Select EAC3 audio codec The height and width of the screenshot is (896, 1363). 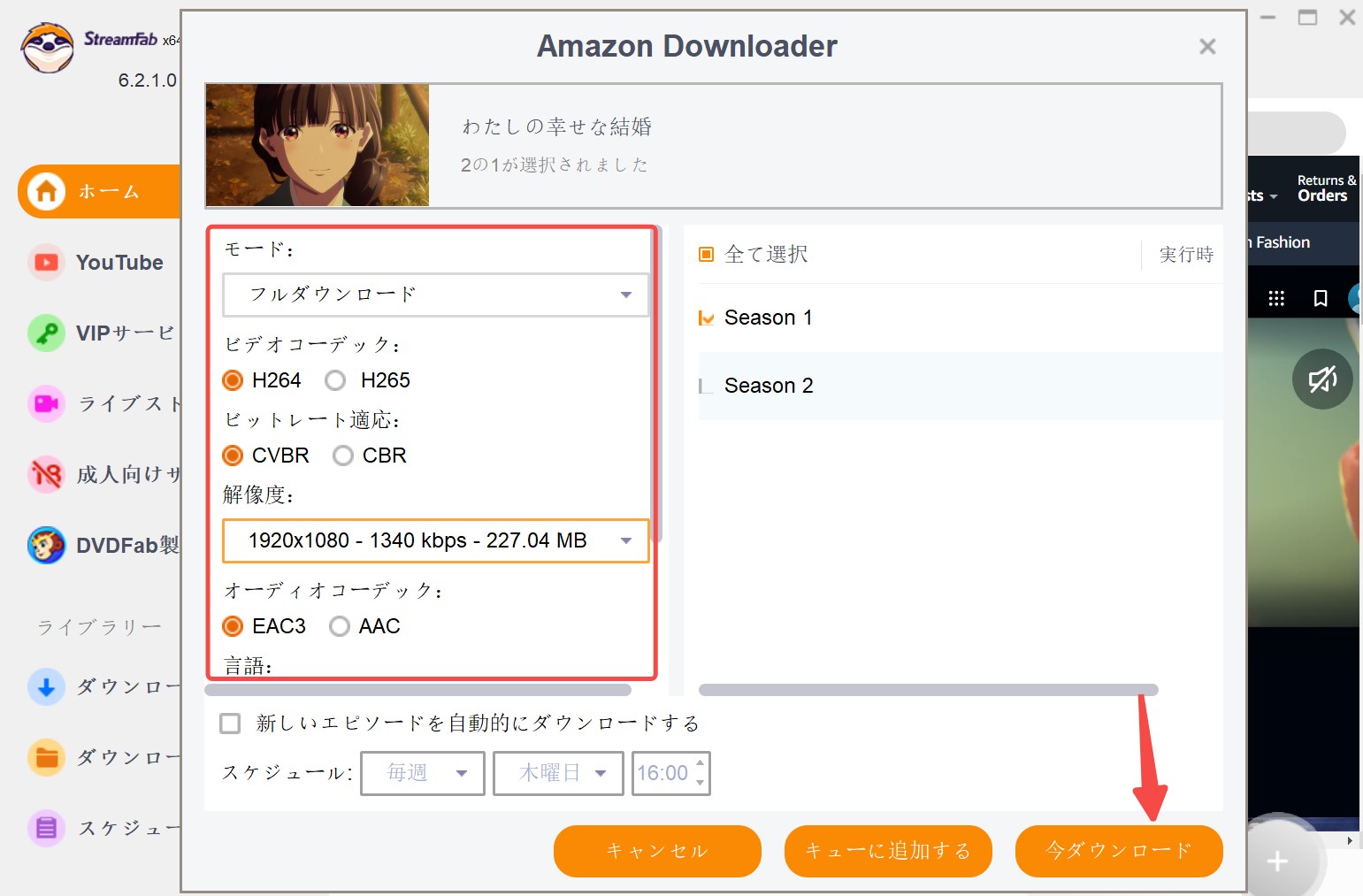(233, 626)
